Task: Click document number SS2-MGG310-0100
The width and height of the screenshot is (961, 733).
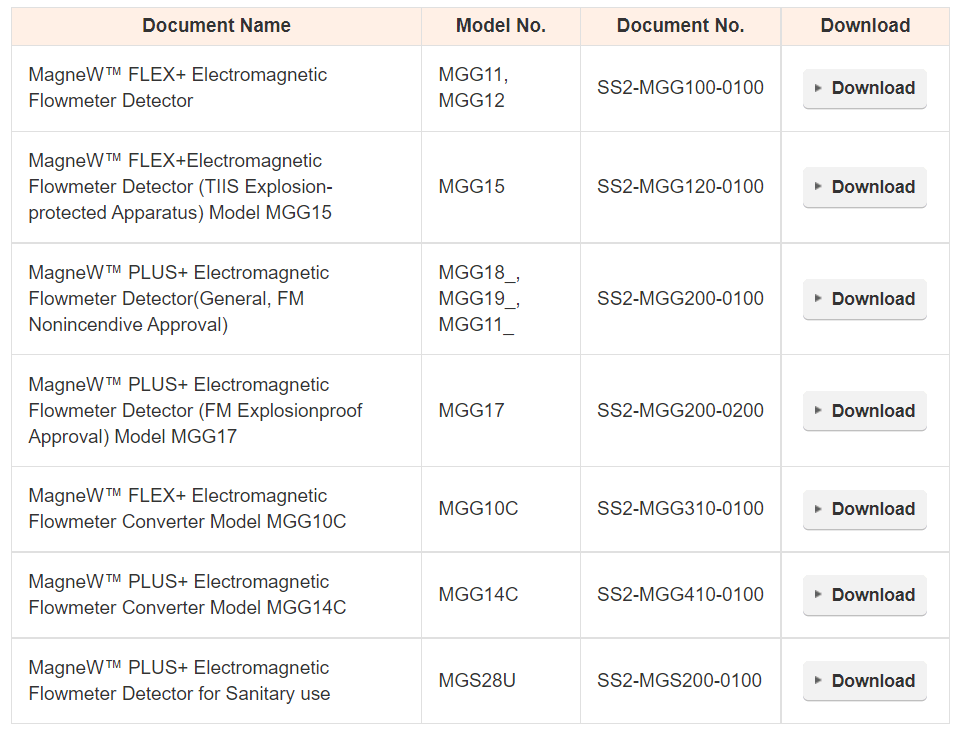Action: point(680,509)
